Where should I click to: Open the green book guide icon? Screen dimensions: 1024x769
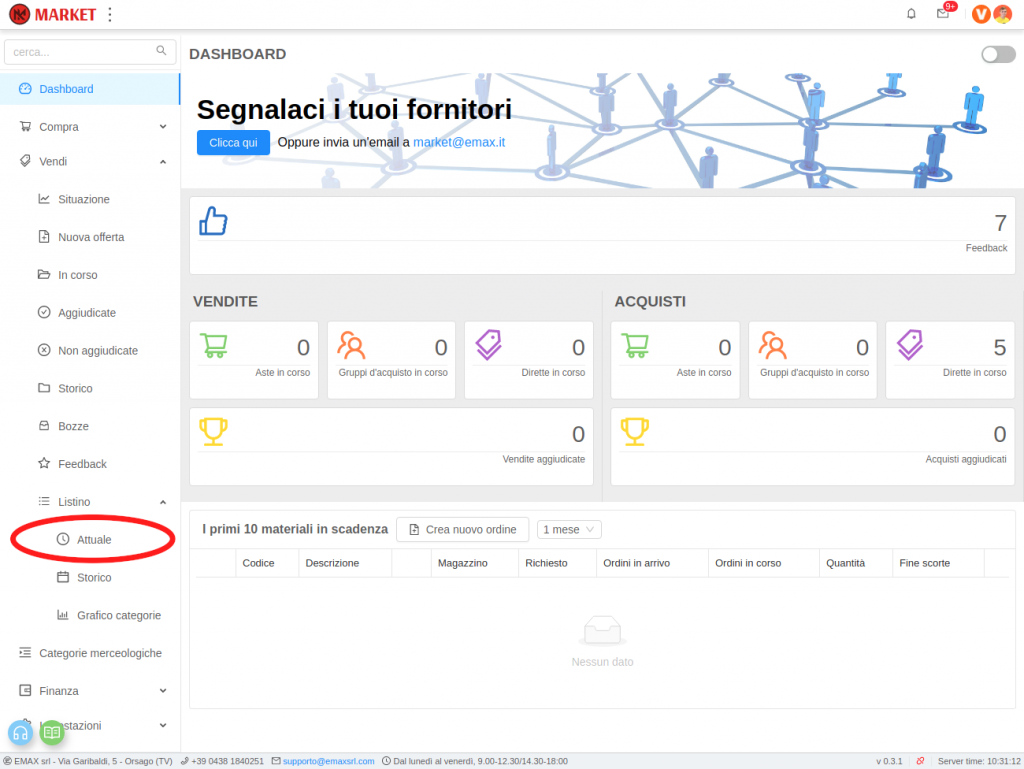pos(52,732)
